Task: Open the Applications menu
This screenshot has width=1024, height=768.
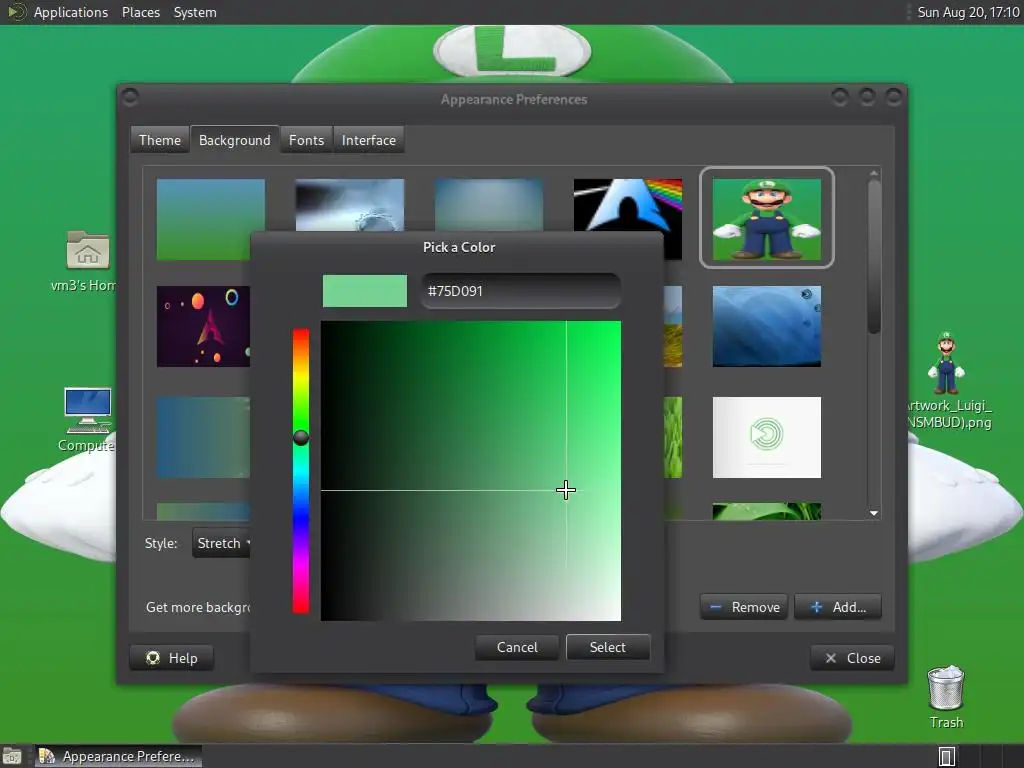Action: [71, 12]
